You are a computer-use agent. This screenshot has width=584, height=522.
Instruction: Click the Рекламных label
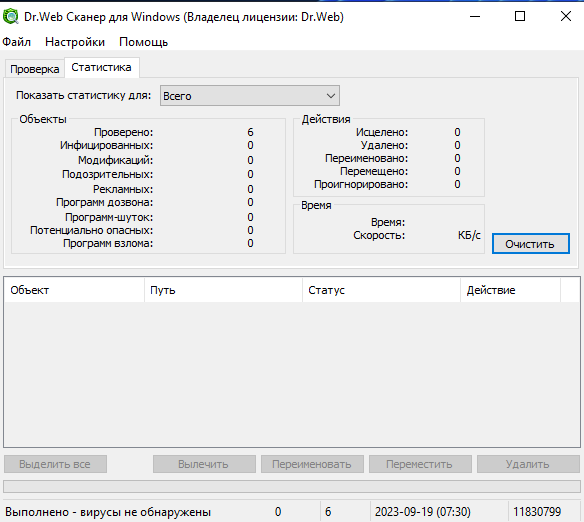(x=123, y=189)
